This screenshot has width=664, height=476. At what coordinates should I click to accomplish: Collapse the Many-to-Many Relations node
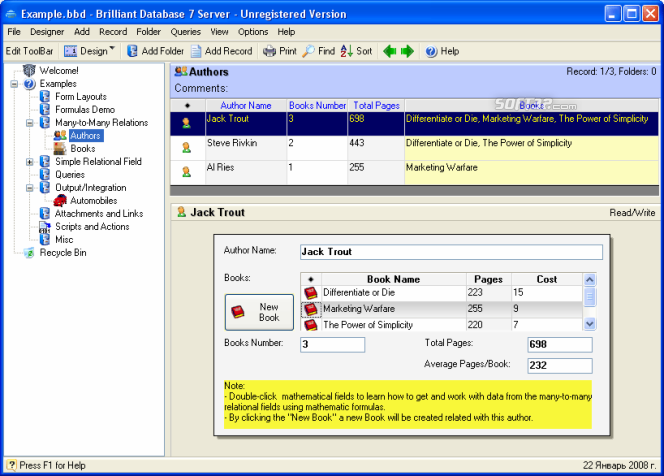(30, 123)
